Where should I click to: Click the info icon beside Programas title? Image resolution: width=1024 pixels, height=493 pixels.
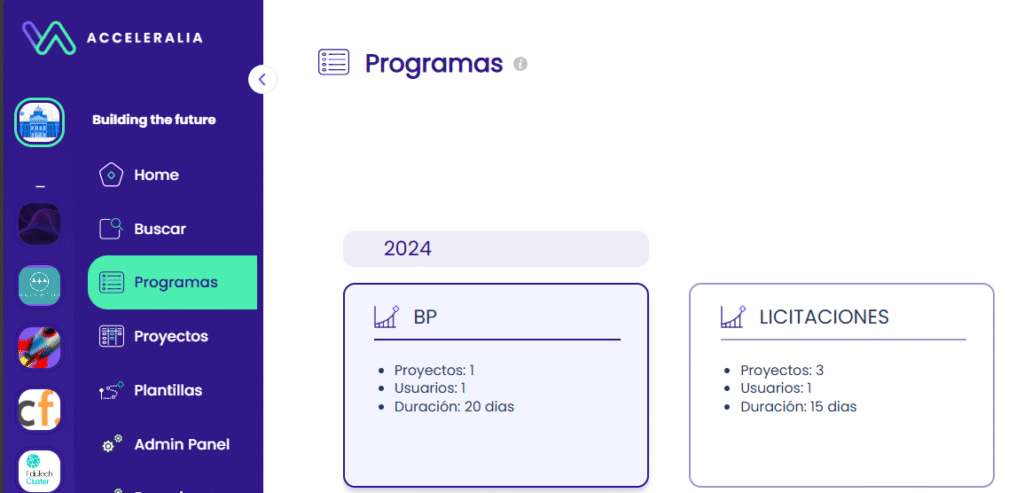520,64
